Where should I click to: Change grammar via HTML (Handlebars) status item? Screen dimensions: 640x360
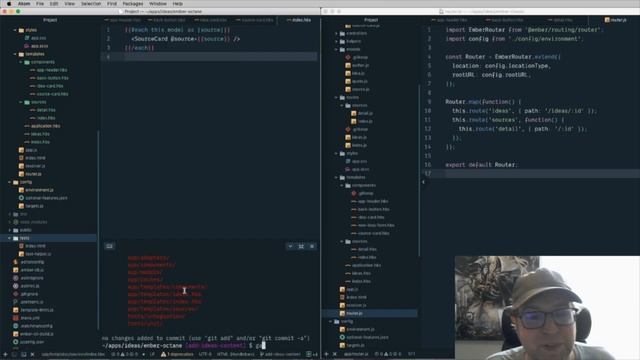[x=235, y=354]
